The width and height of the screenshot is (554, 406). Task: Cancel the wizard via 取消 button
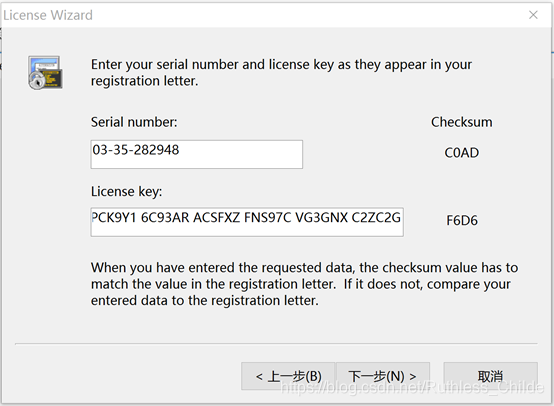[490, 376]
